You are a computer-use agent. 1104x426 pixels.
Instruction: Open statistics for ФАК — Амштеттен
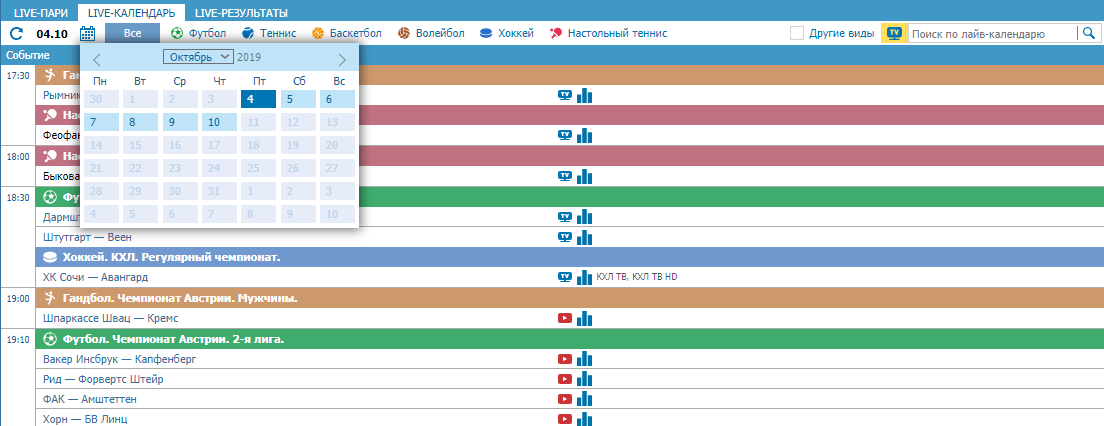[x=584, y=399]
